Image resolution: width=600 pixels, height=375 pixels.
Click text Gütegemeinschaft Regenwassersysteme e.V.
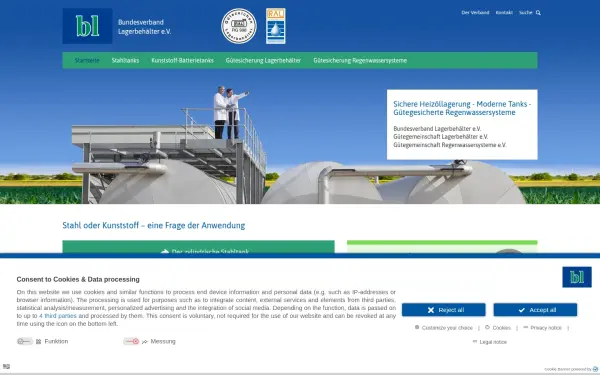coord(450,145)
